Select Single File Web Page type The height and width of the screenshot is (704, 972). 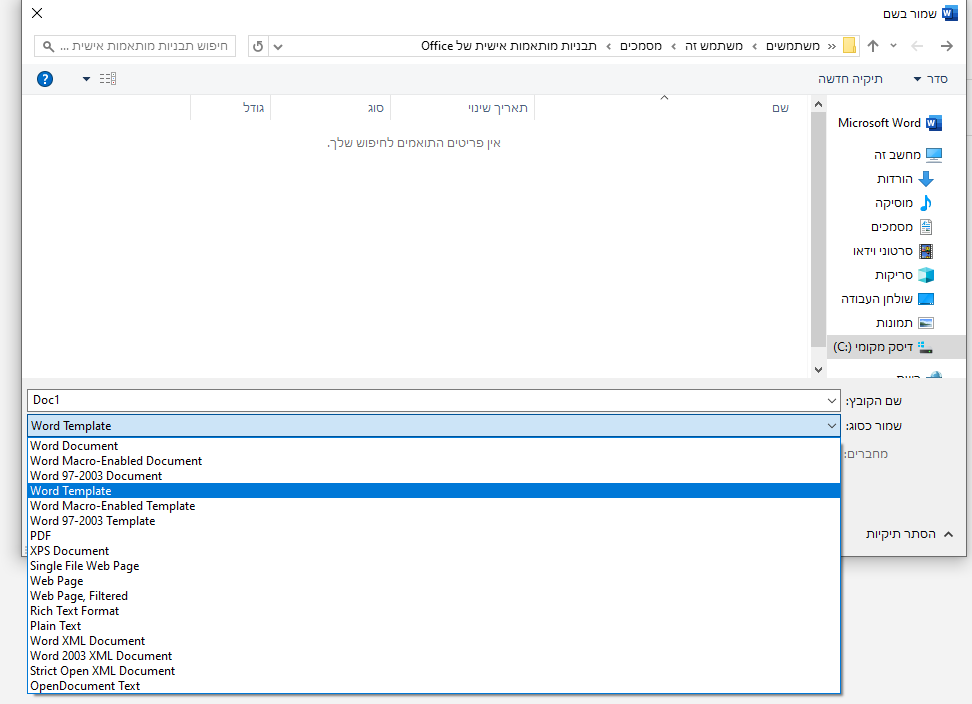click(434, 566)
